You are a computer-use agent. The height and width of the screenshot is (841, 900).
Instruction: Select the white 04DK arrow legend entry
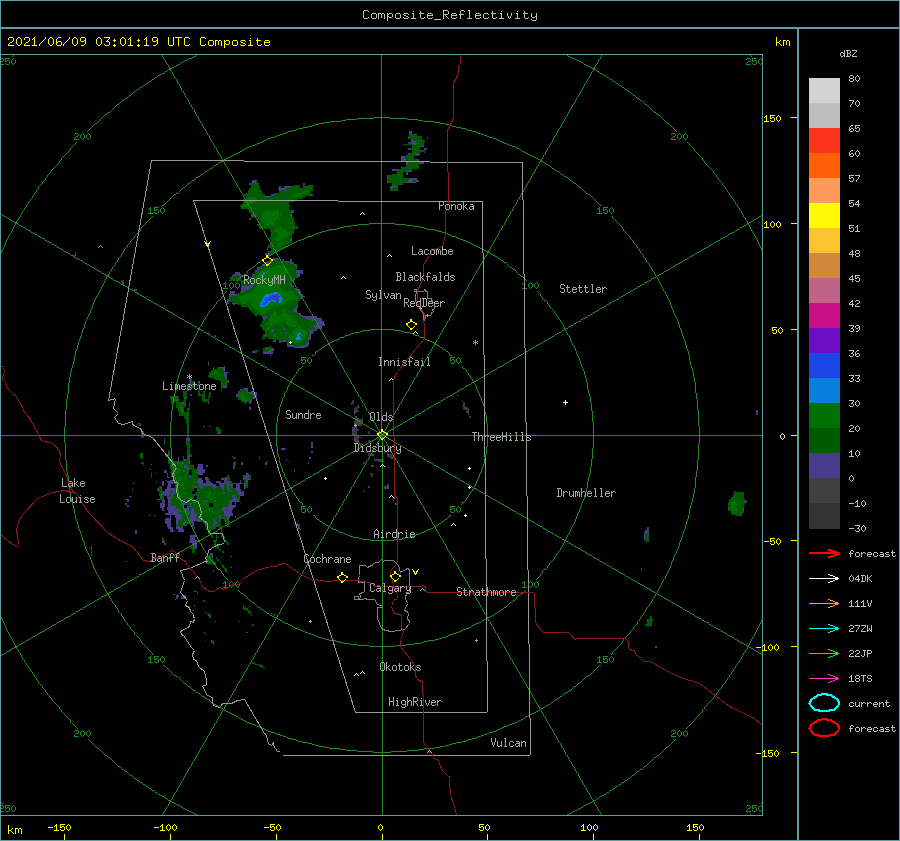pos(824,579)
